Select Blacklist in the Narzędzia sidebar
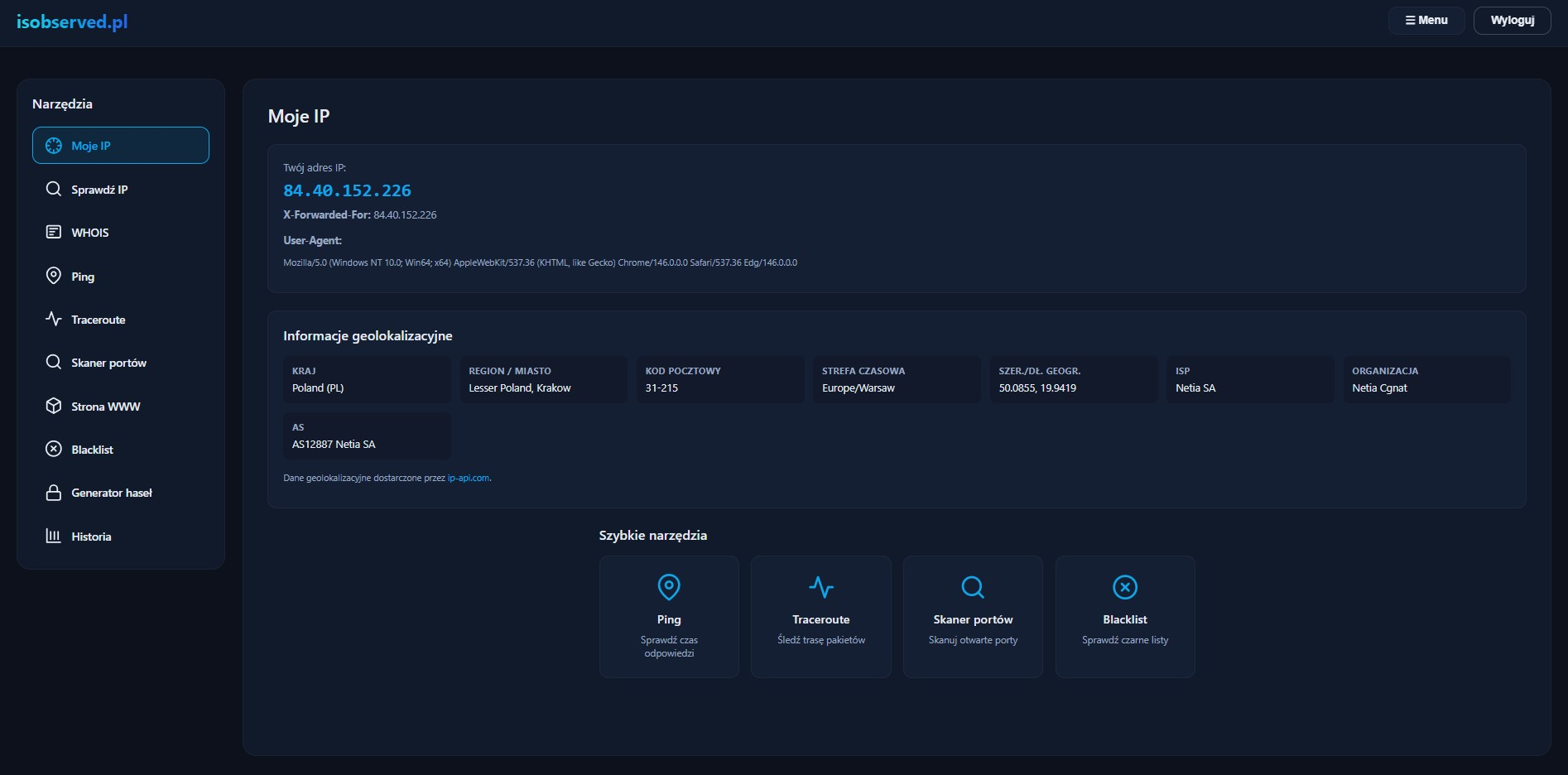Viewport: 1568px width, 775px height. click(121, 449)
